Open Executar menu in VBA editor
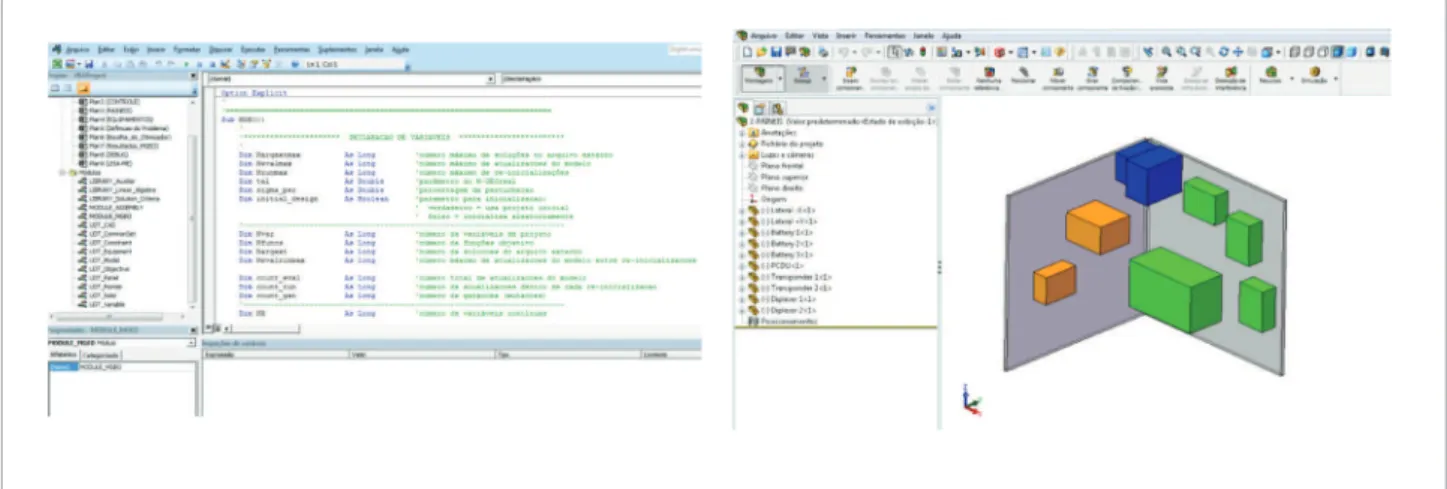The width and height of the screenshot is (1447, 489). tap(254, 48)
